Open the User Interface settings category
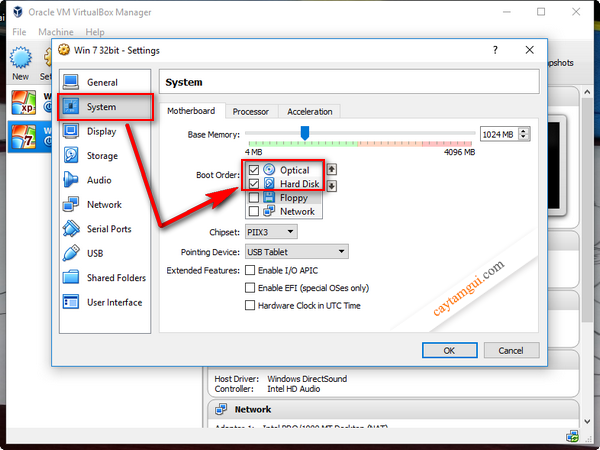This screenshot has width=600, height=450. click(105, 302)
